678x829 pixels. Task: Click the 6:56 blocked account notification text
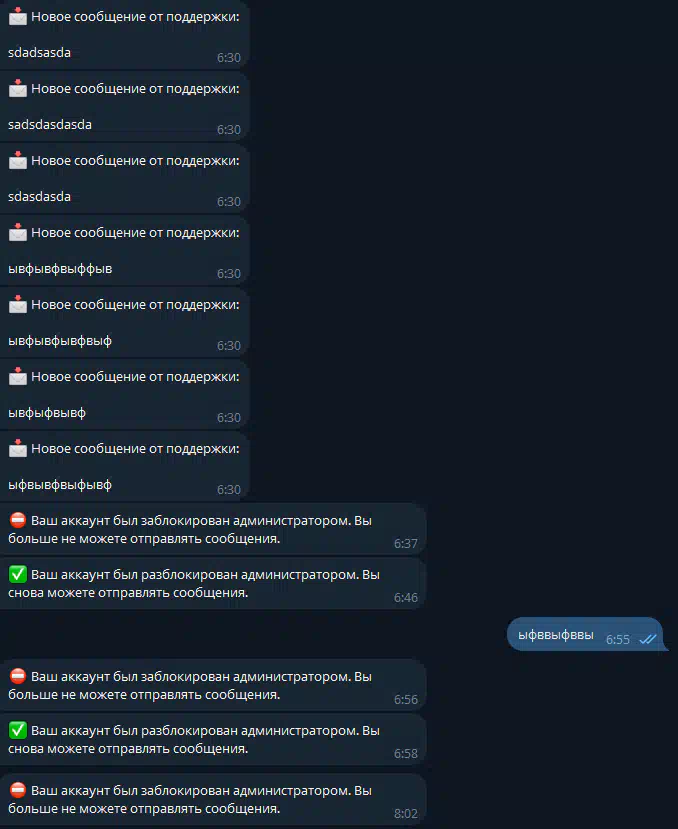pos(190,686)
